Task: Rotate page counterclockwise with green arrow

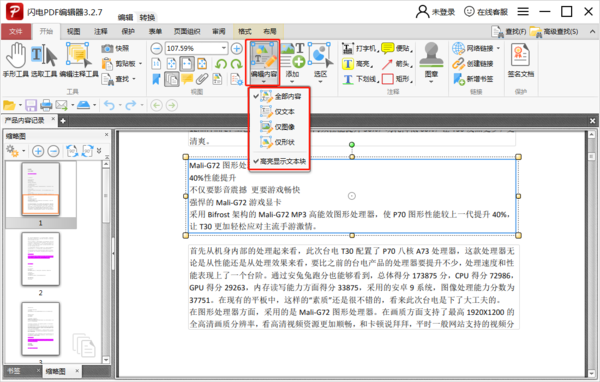Action: (221, 64)
